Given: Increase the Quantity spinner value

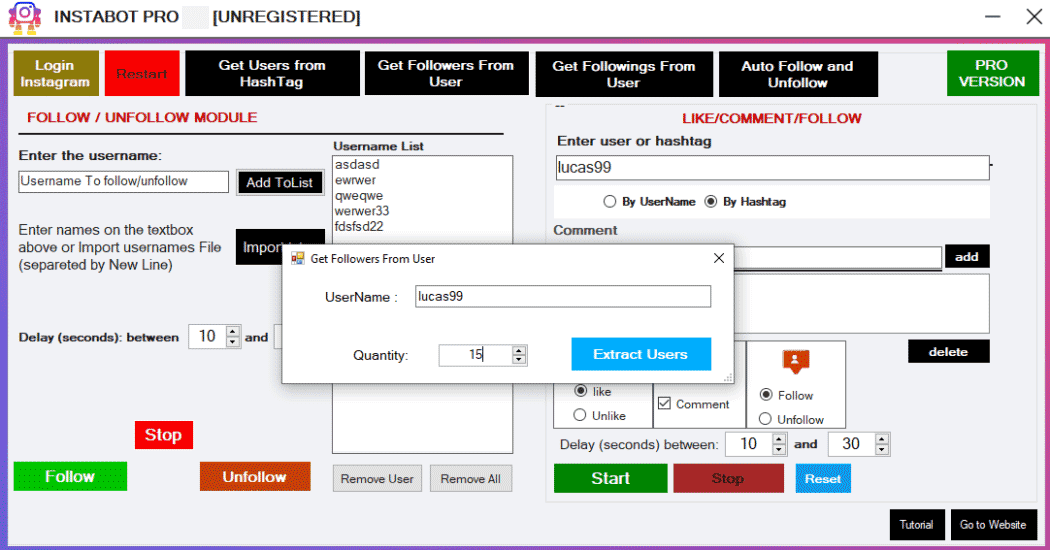Looking at the screenshot, I should coord(519,350).
